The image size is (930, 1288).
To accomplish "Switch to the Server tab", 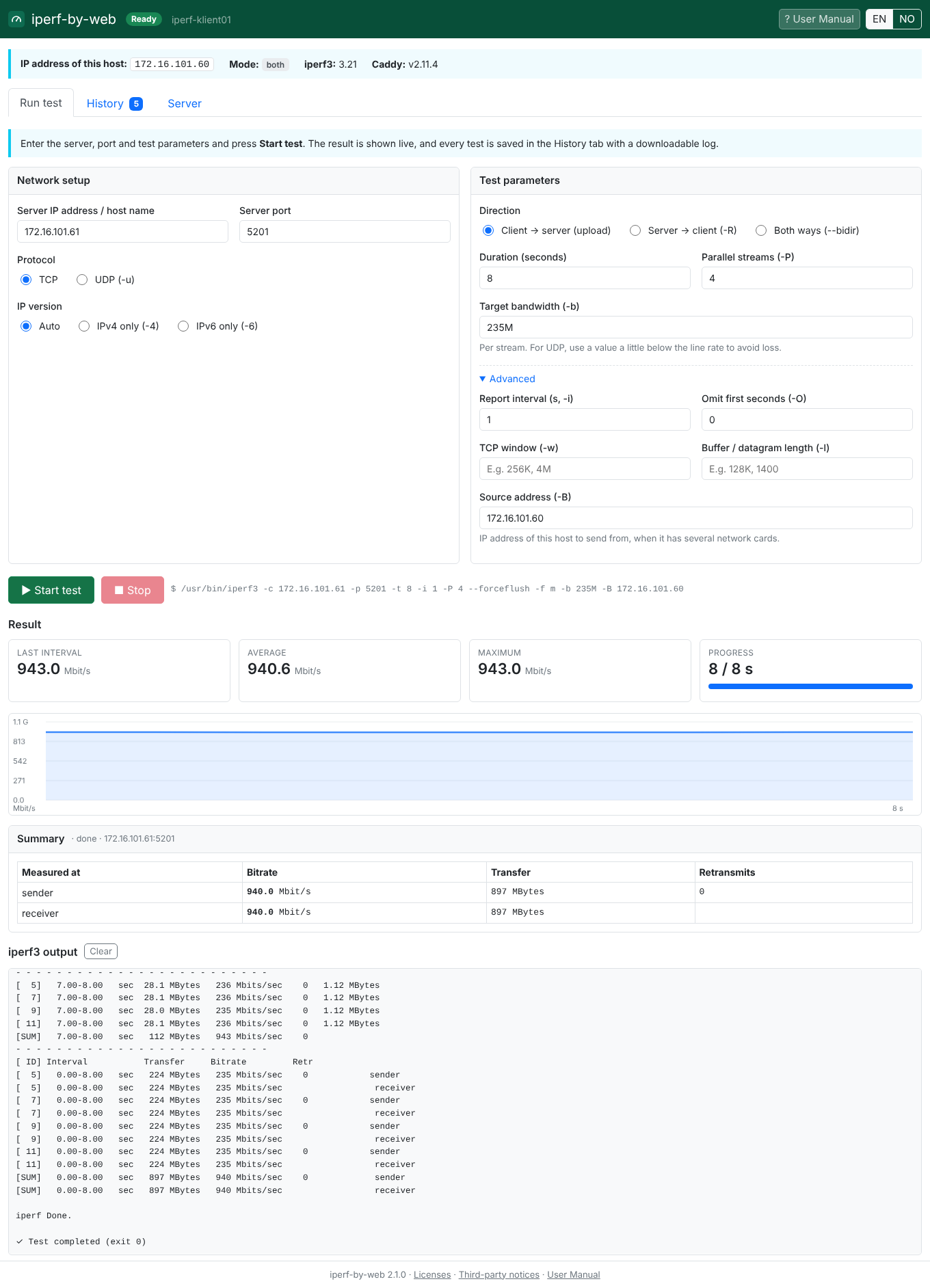I will tap(185, 104).
